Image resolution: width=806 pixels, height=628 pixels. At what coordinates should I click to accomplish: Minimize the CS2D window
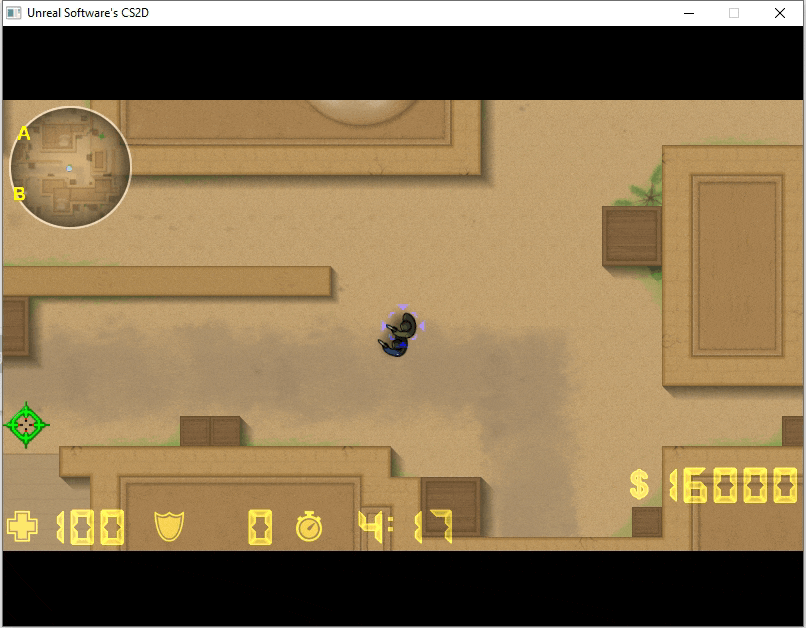click(689, 13)
